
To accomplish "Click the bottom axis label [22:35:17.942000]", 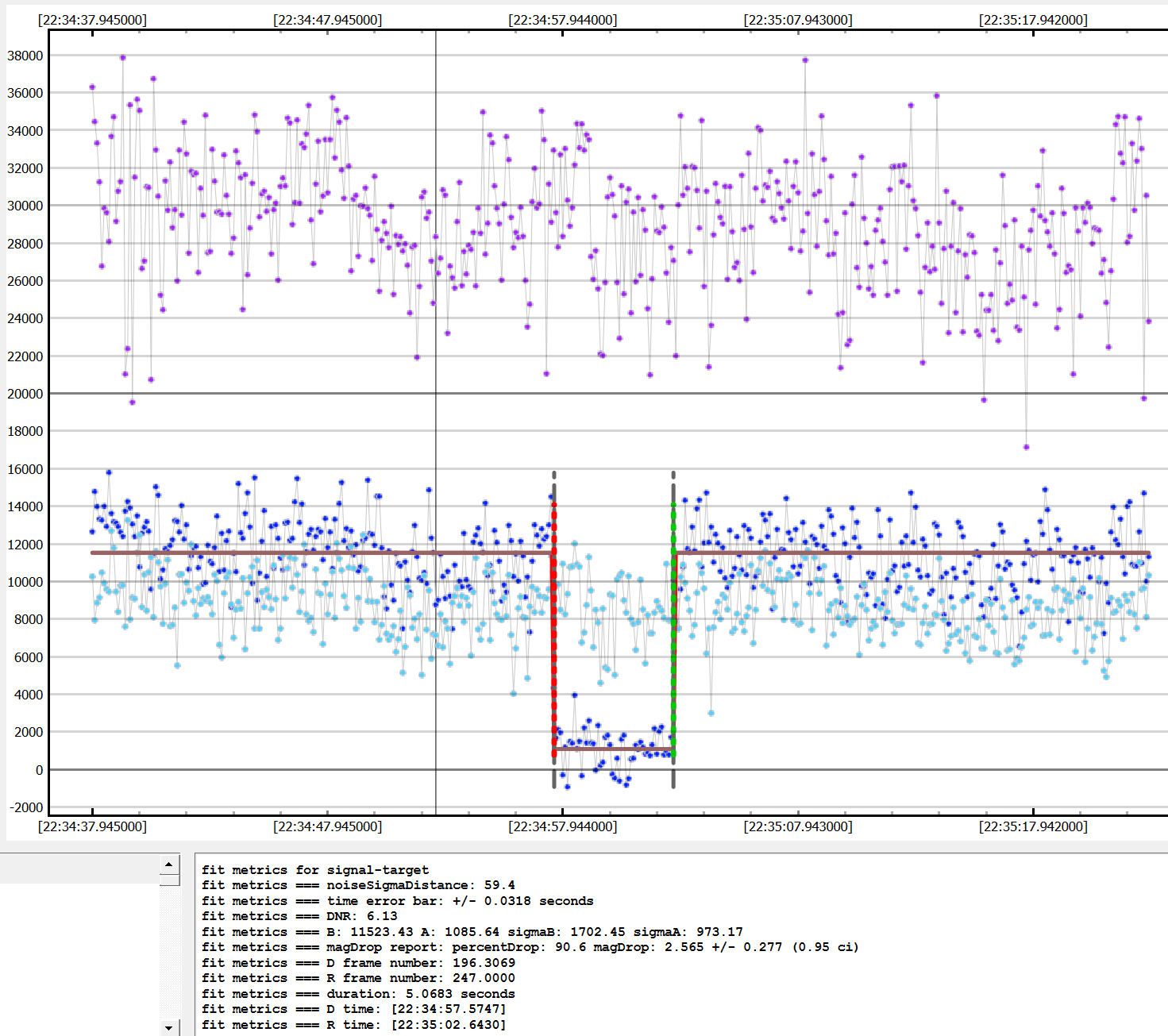I will [x=1033, y=826].
